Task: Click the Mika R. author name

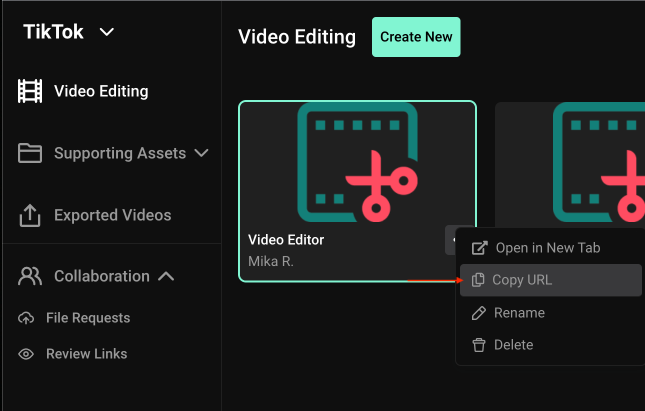Action: coord(271,261)
